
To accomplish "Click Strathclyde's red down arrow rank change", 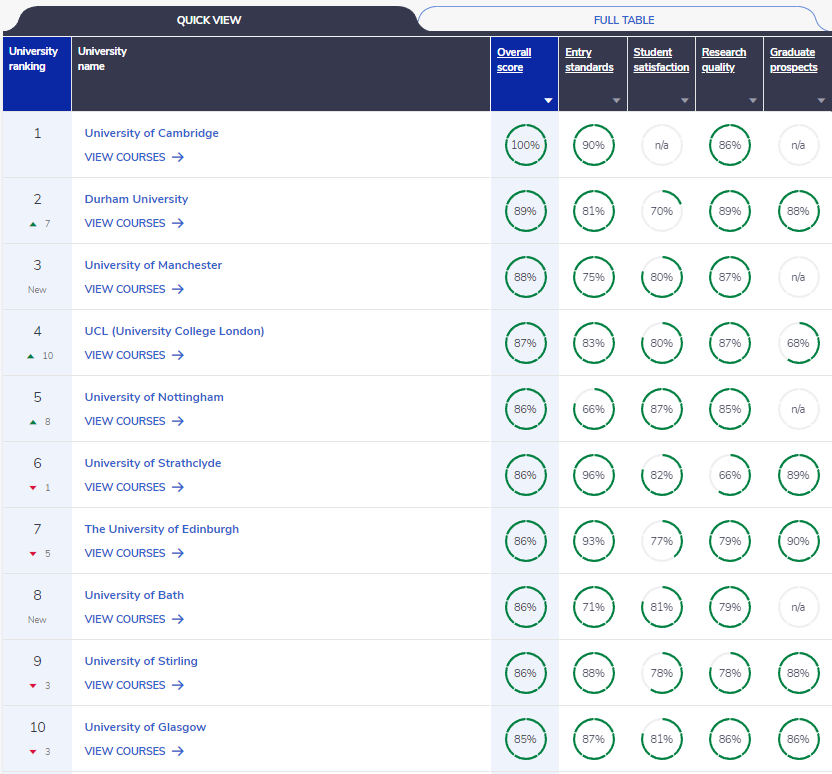I will click(33, 488).
